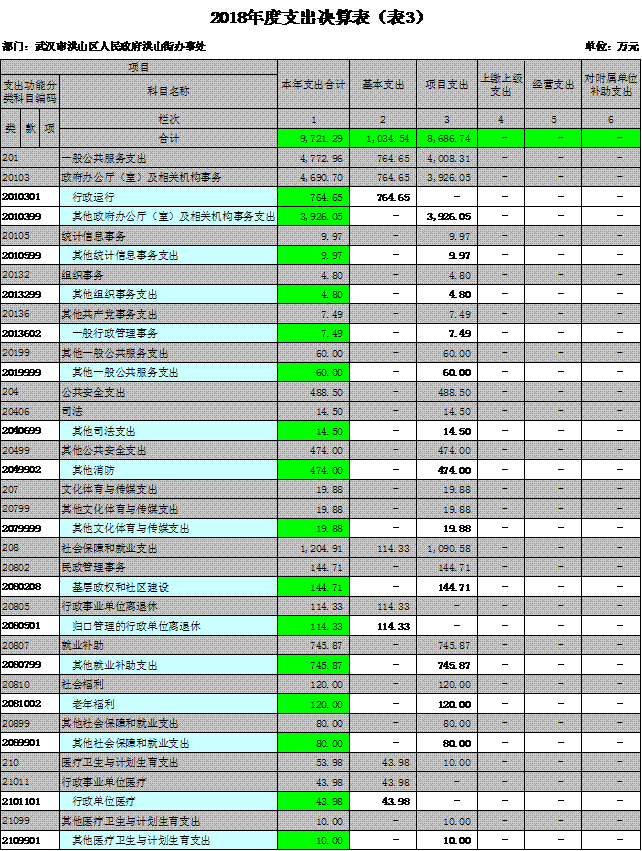Select the 基本支出 column header
The image size is (642, 851).
point(384,85)
